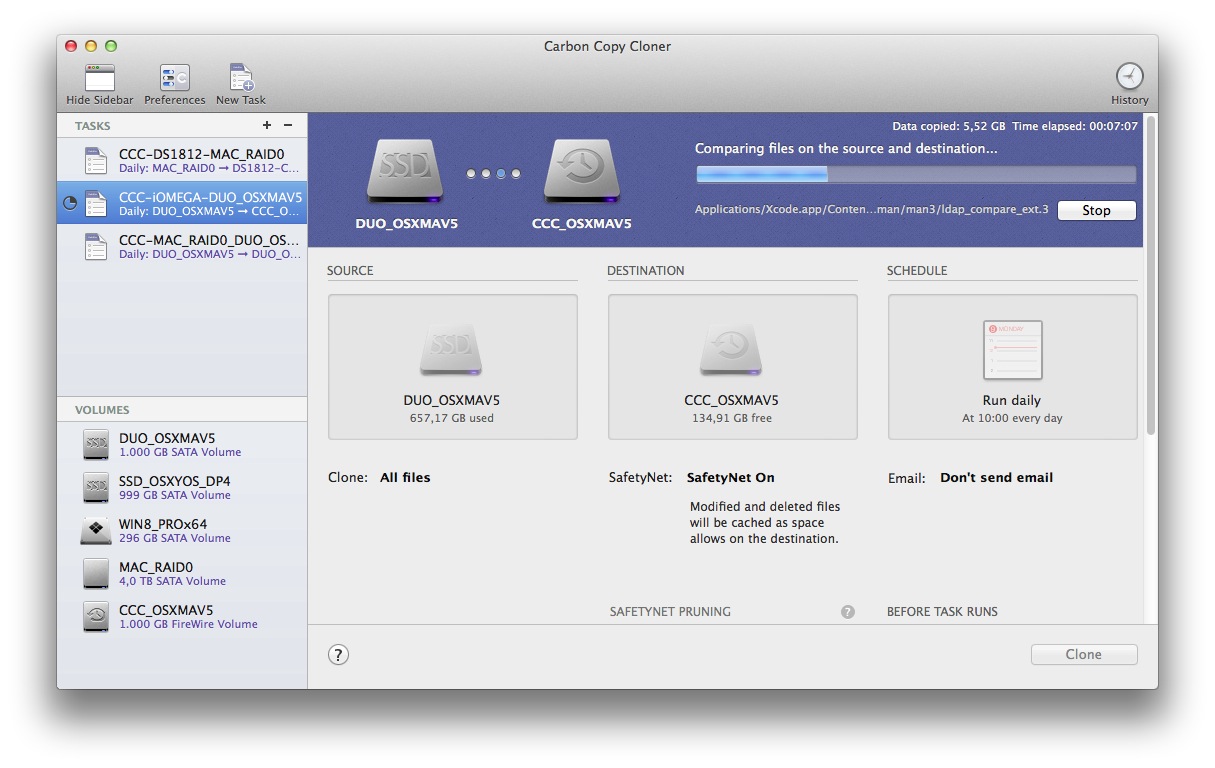Image resolution: width=1215 pixels, height=768 pixels.
Task: Open the Destination selector box CCC_OSXMAV5
Action: [733, 366]
